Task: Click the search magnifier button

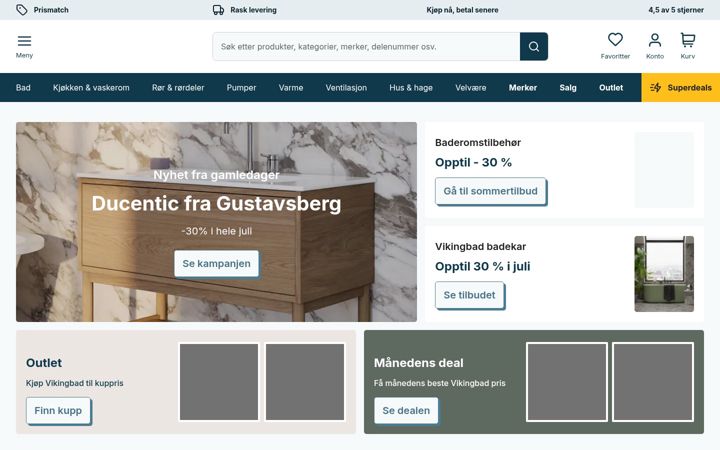Action: click(x=534, y=46)
